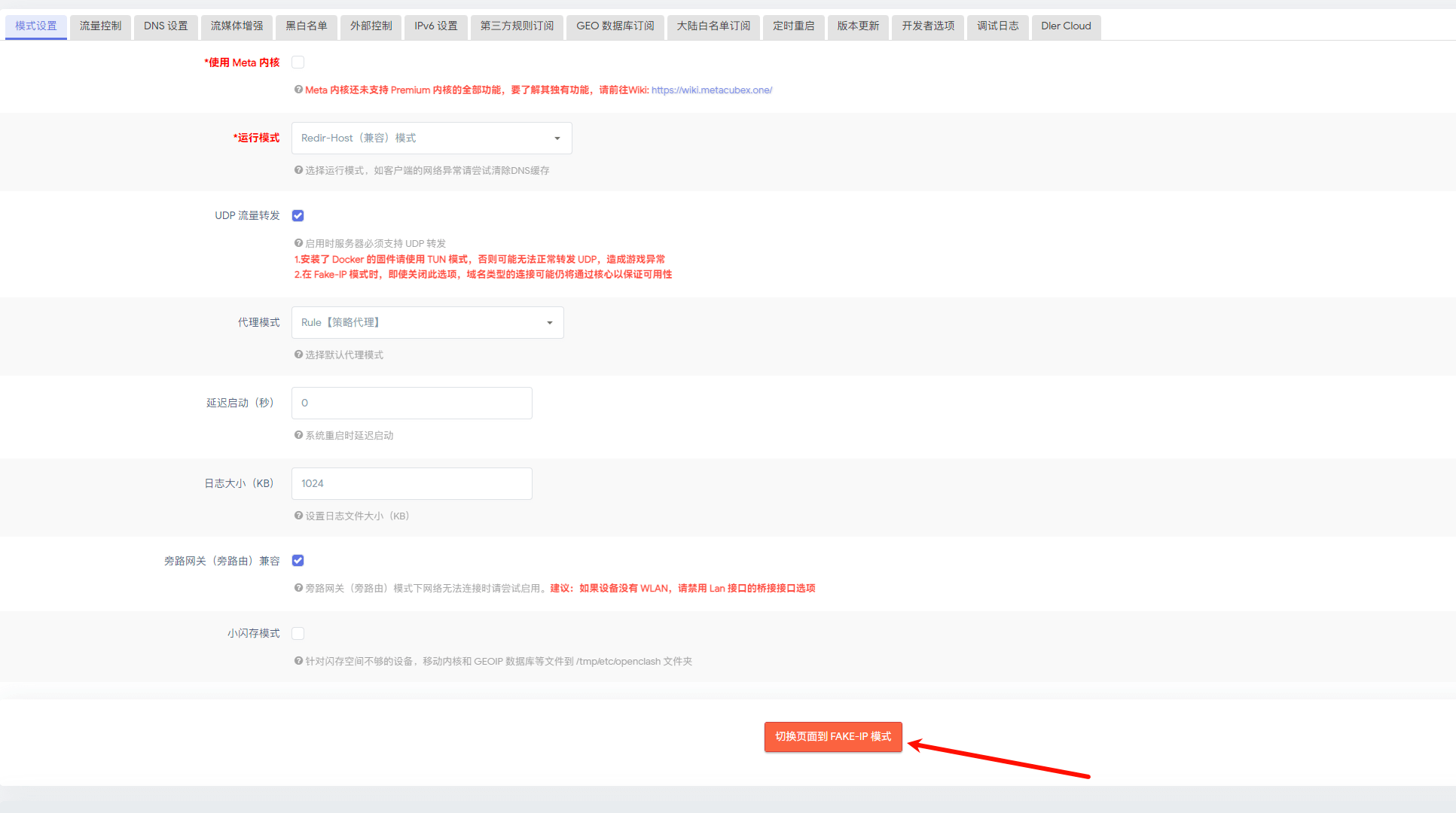The image size is (1456, 813).
Task: Open the 运行模式 Redir-Host dropdown
Action: 431,138
